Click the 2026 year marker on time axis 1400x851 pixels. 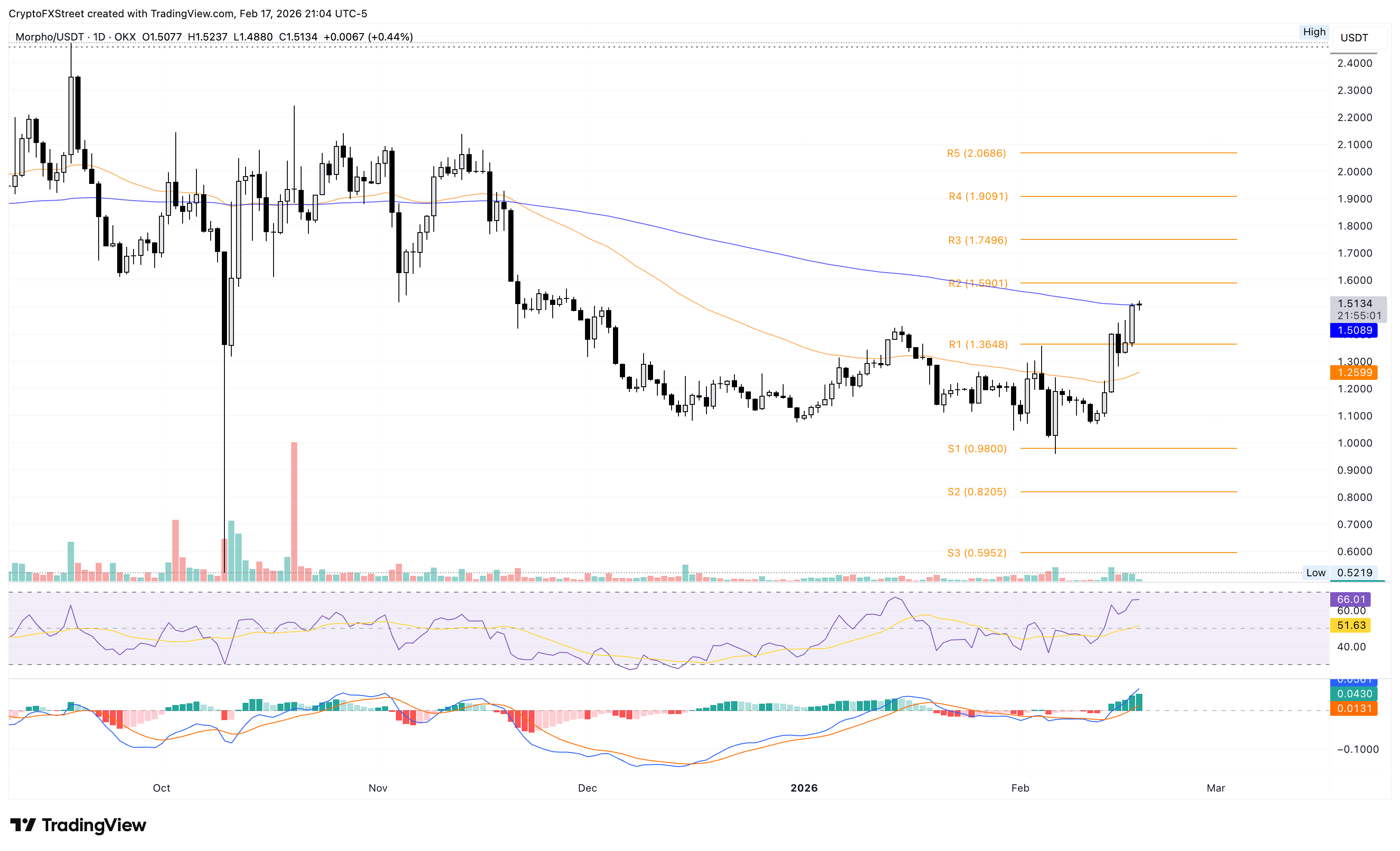pyautogui.click(x=804, y=788)
